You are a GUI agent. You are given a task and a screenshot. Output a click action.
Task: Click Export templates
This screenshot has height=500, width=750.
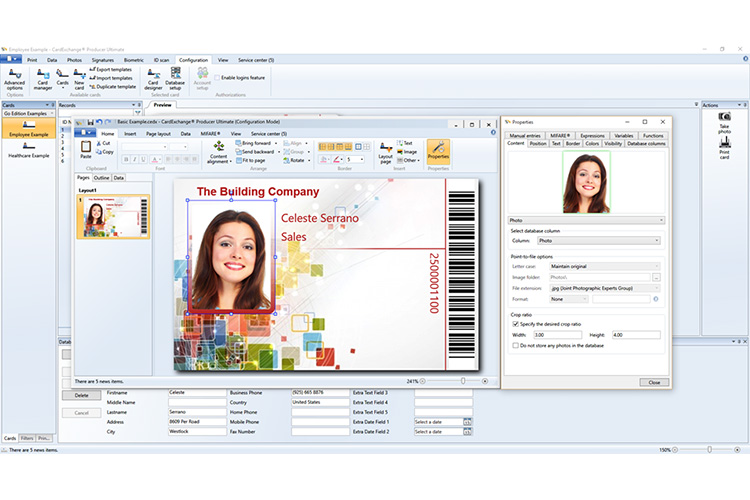coord(110,69)
